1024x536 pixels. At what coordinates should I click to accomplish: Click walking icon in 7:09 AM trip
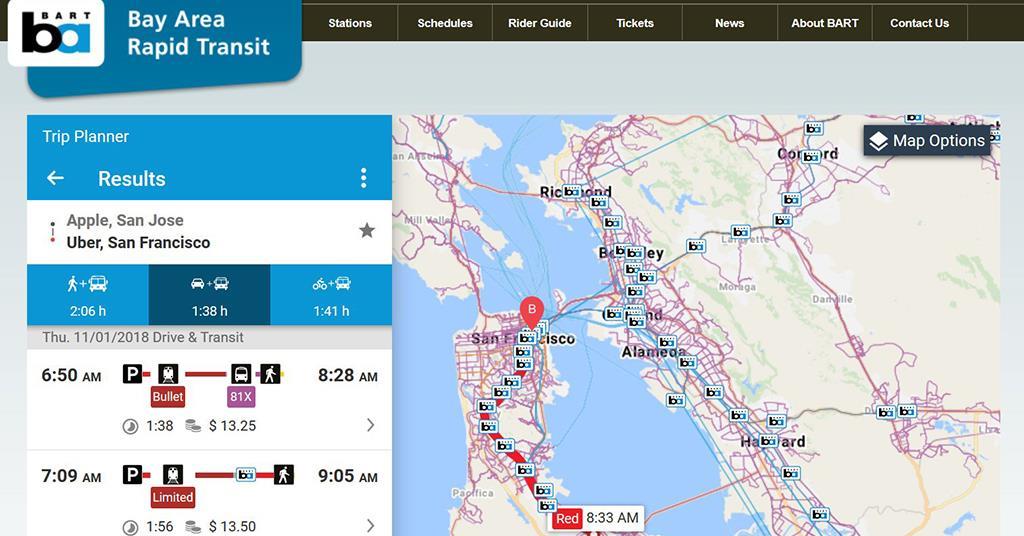click(283, 475)
